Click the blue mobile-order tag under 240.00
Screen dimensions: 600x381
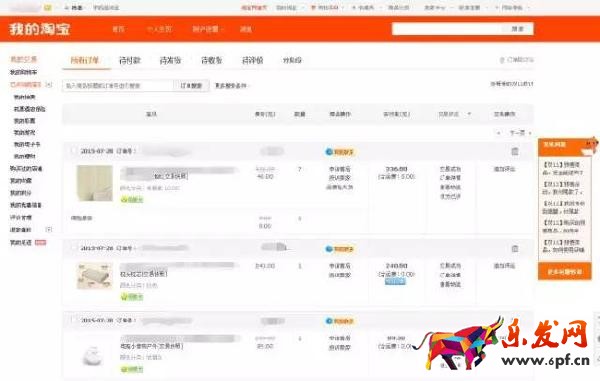(x=395, y=282)
